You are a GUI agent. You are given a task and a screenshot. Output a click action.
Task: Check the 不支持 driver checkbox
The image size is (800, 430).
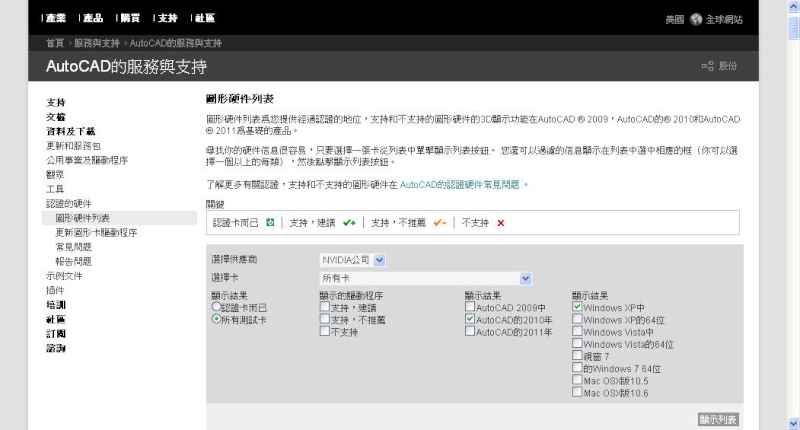tap(324, 331)
